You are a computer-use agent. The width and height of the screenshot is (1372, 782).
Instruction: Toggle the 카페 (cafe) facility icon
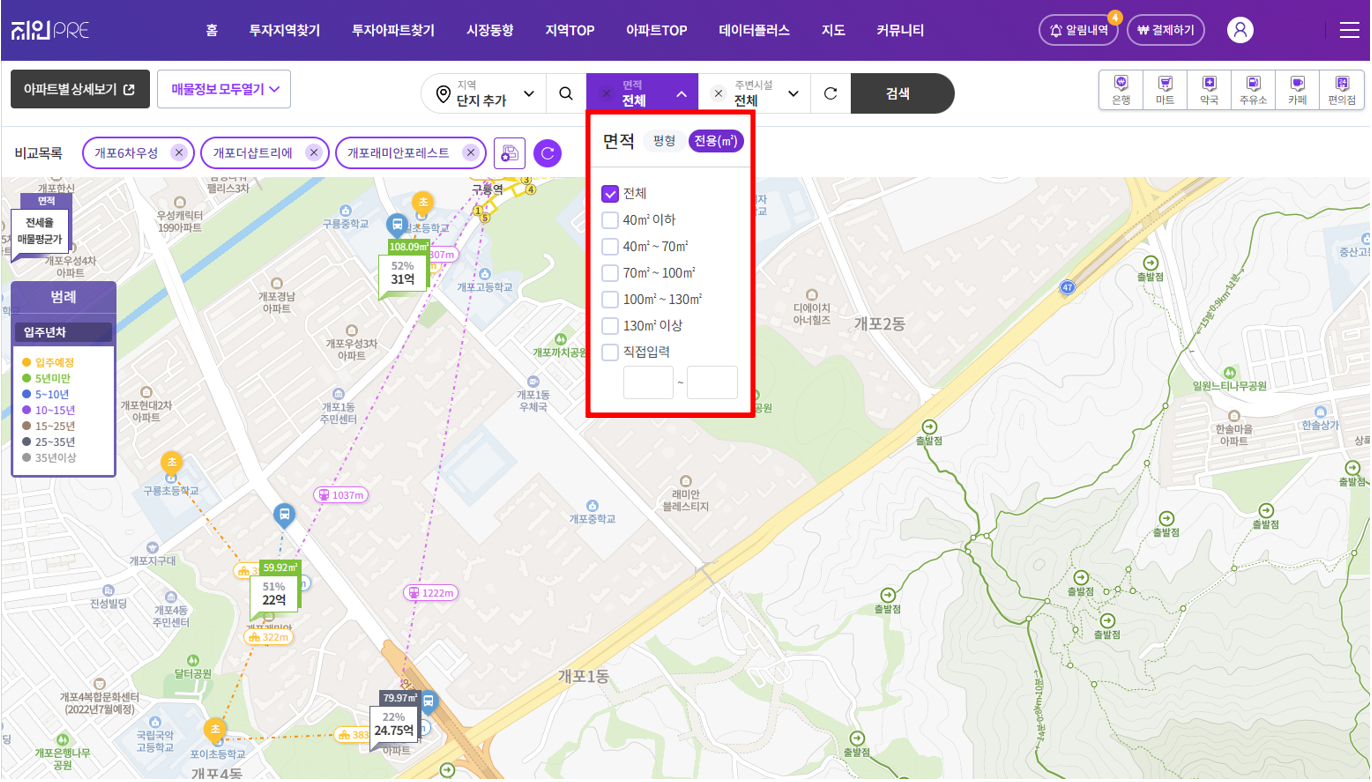click(1297, 90)
